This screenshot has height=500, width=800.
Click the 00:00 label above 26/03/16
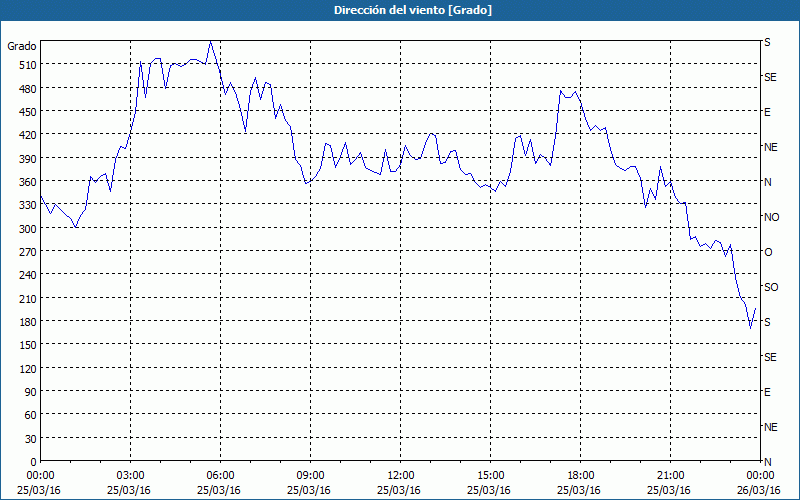tap(760, 475)
